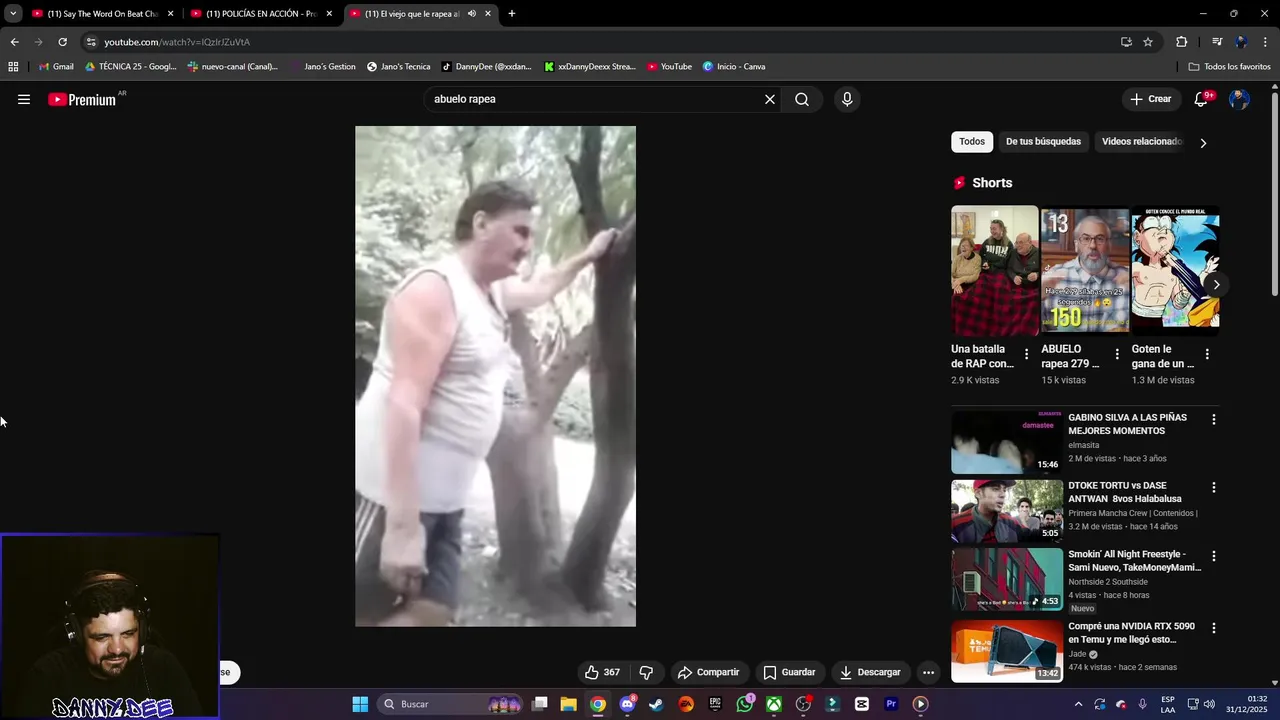
Task: Click the Descargar button
Action: click(870, 672)
